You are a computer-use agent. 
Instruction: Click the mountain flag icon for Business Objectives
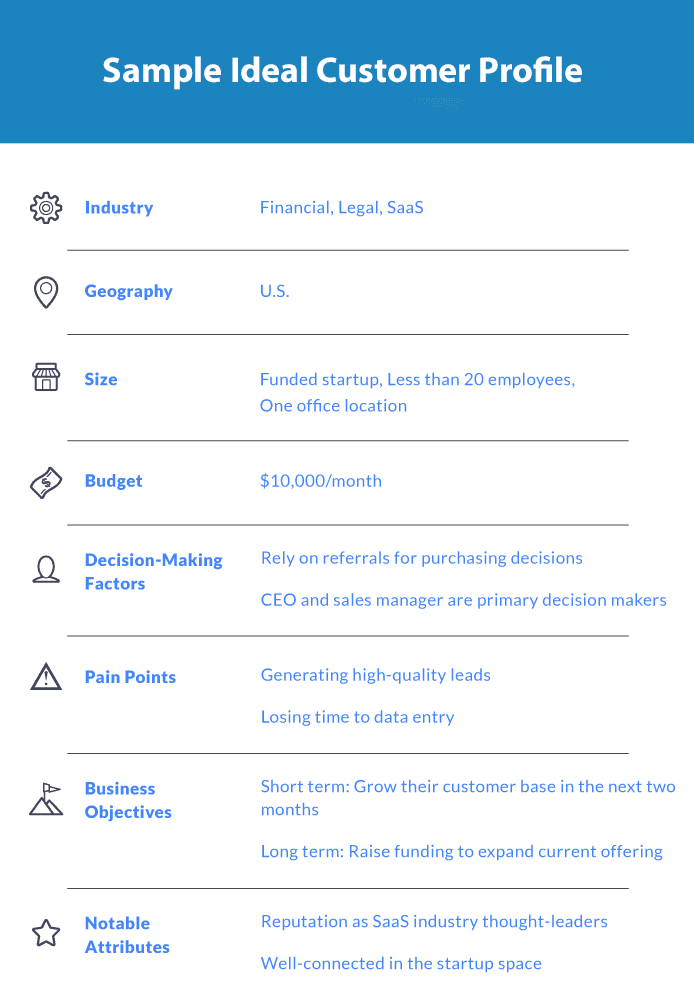click(x=46, y=799)
